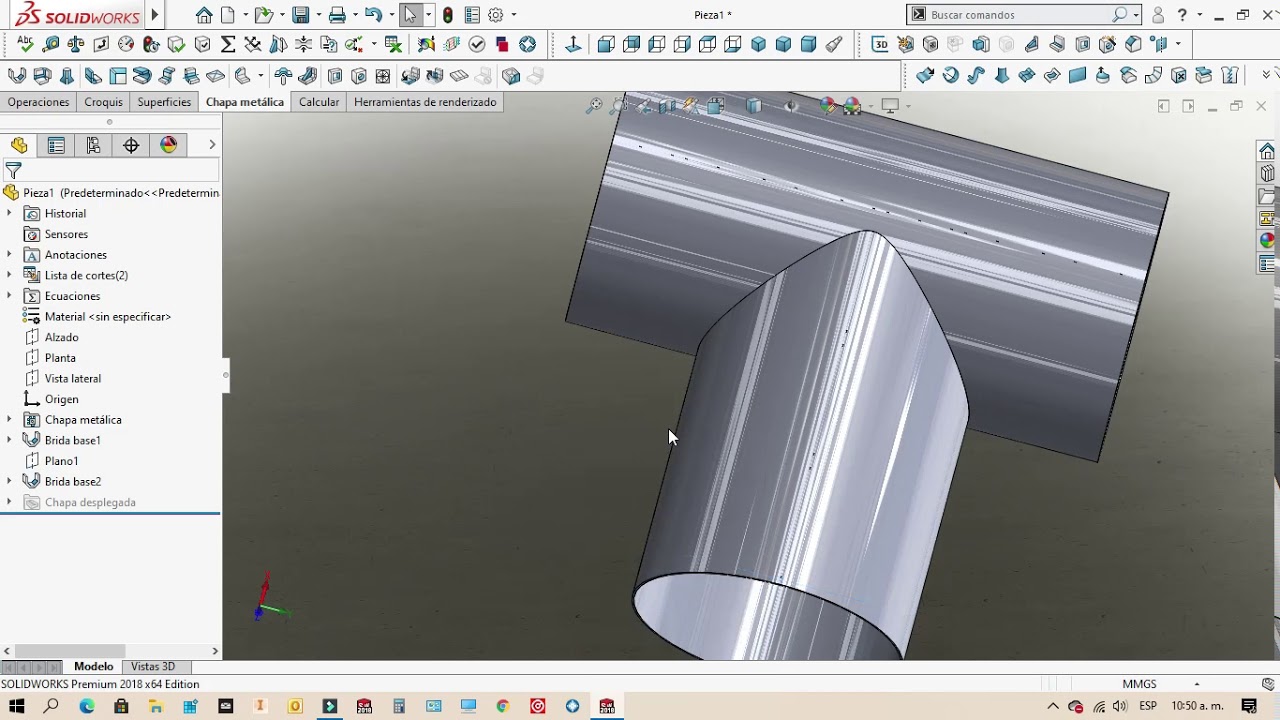Viewport: 1280px width, 720px height.
Task: Open the FeatureManager design tree tab
Action: pos(19,146)
